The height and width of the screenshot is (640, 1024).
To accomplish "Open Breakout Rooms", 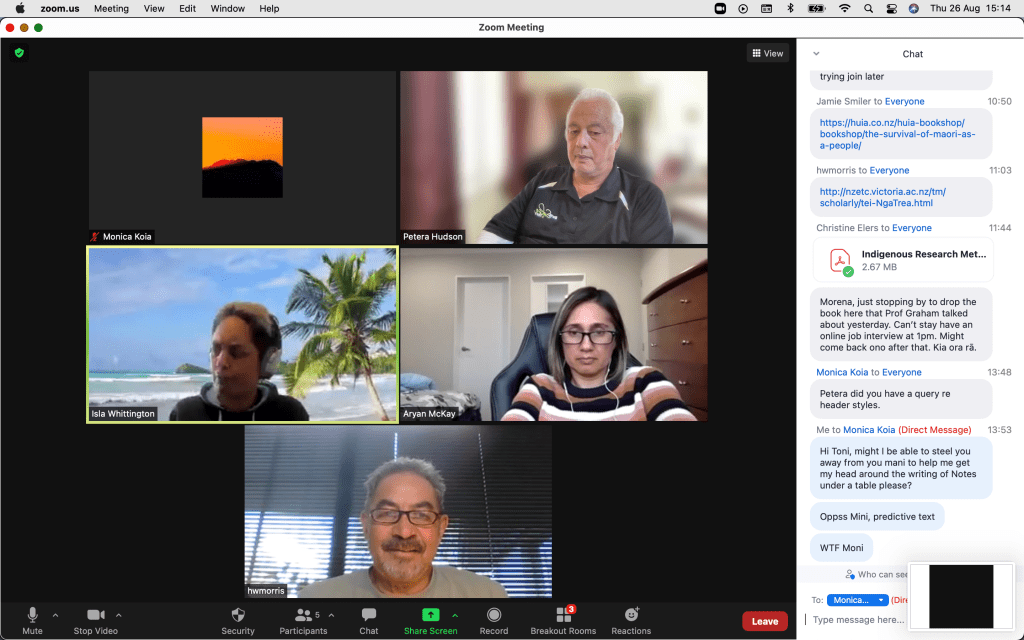I will (x=563, y=620).
